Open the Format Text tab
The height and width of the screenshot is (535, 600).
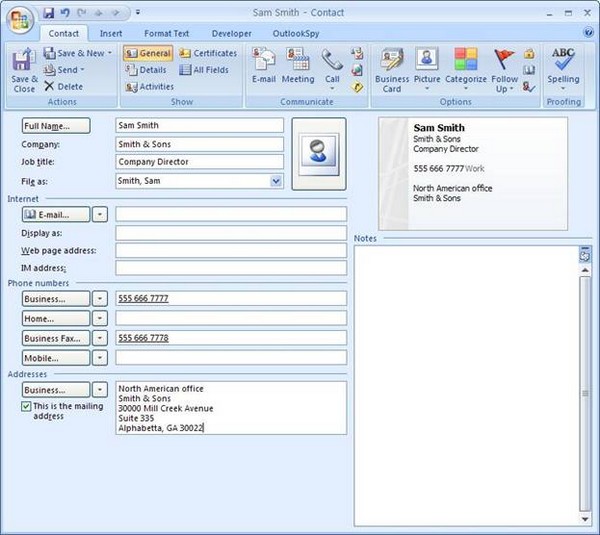[166, 34]
